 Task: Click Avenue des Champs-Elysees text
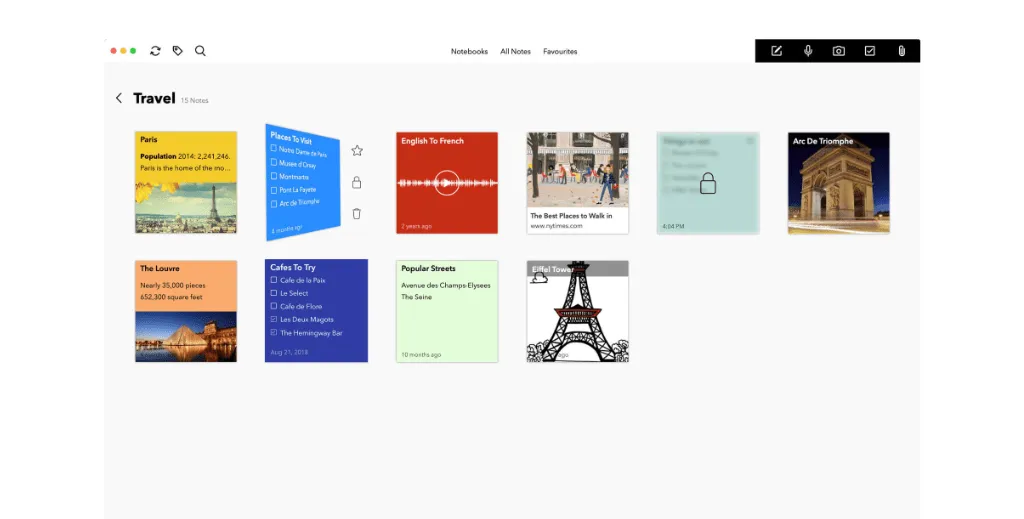(445, 285)
